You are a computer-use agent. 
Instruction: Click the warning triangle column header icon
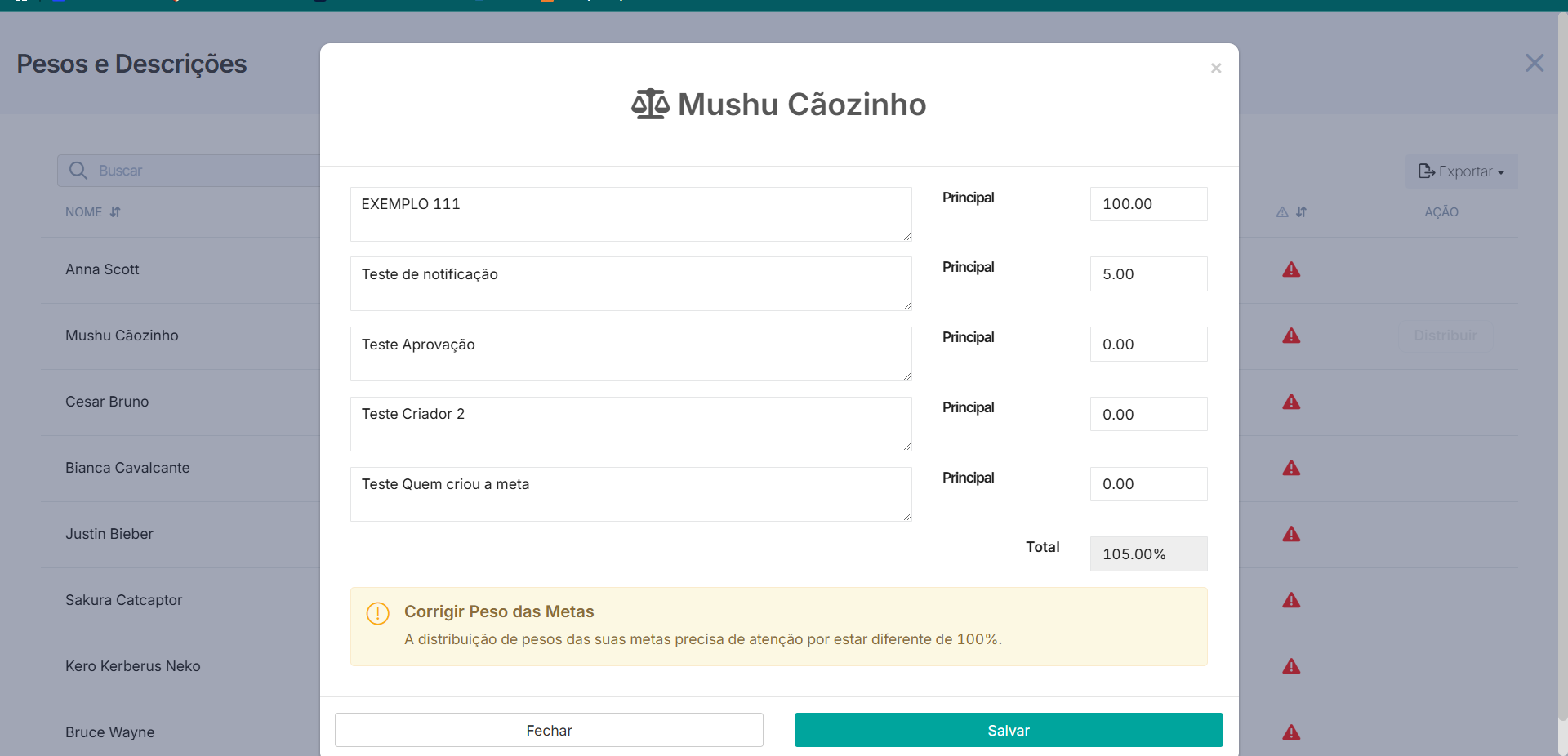pos(1282,212)
